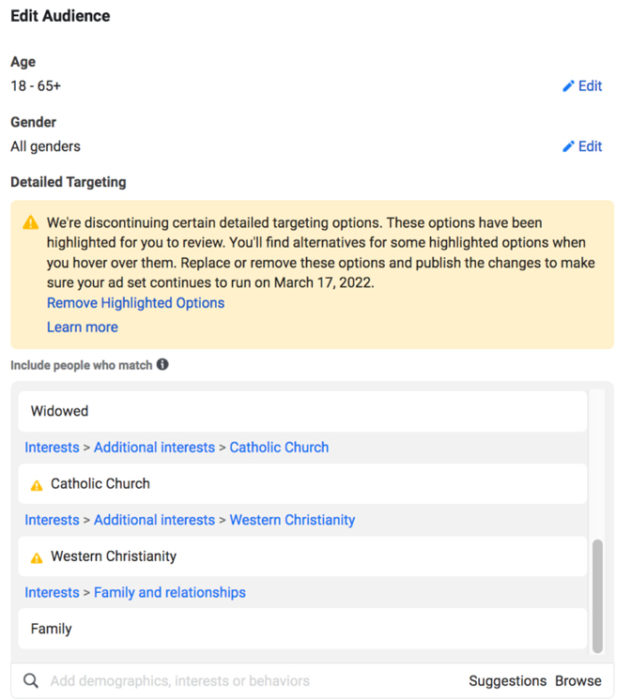Click the info icon next to Include people who match
The height and width of the screenshot is (700, 631).
click(x=163, y=365)
